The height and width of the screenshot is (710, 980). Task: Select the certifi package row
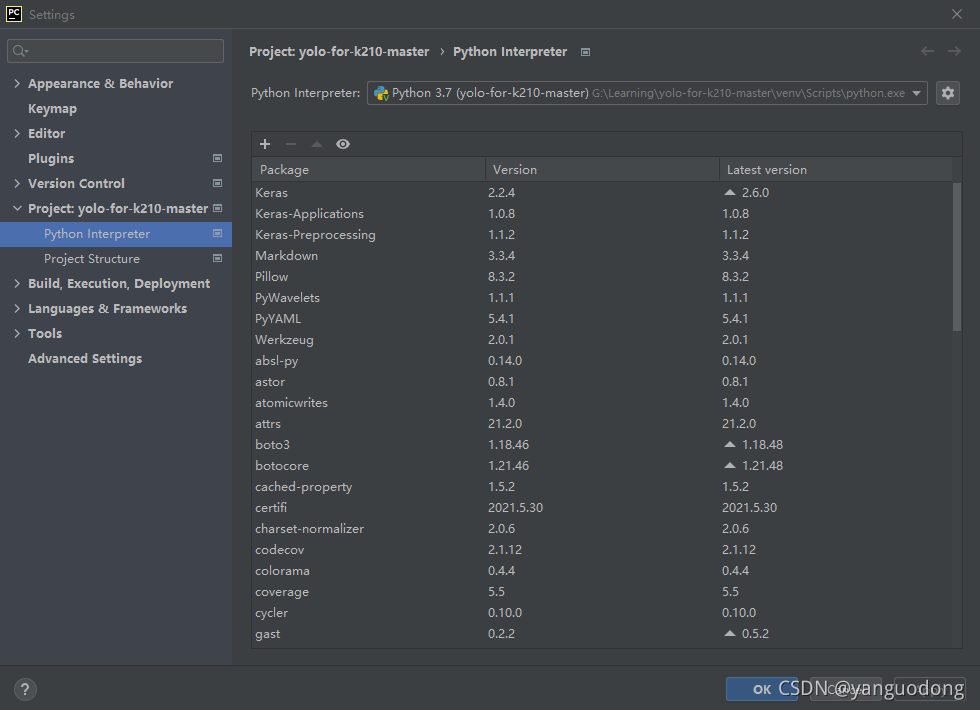tap(602, 508)
